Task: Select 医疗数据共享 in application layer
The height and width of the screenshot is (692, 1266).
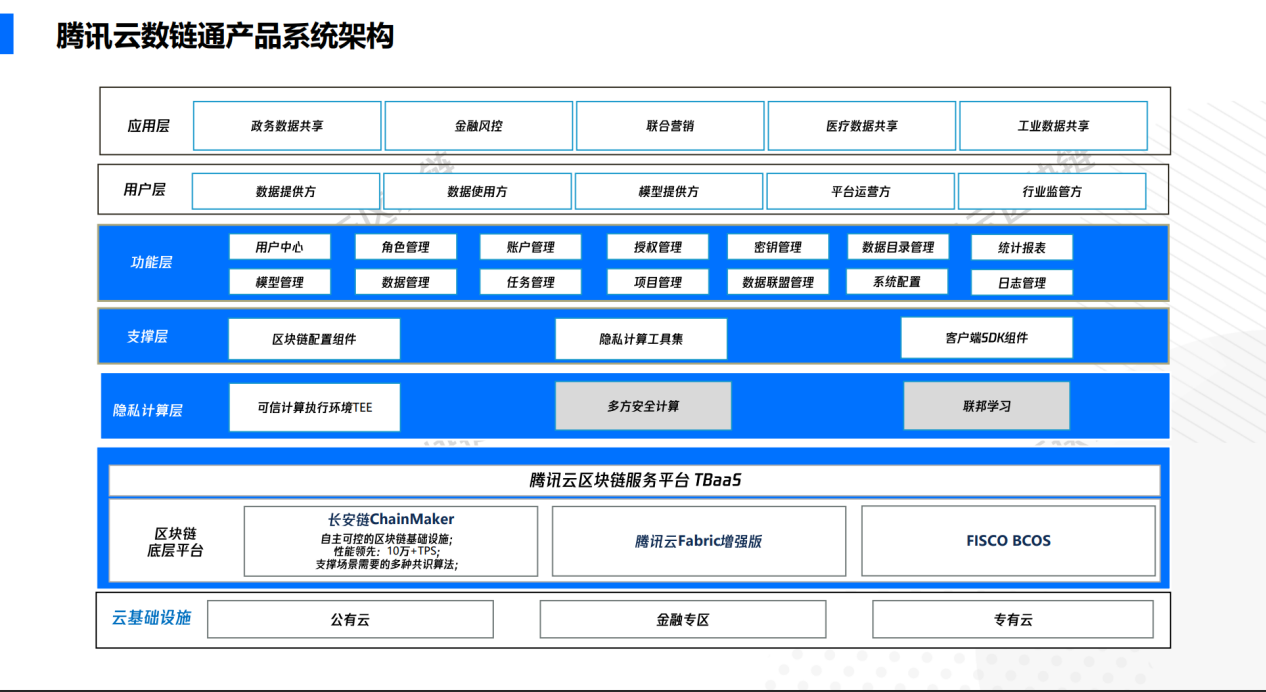Action: click(862, 126)
